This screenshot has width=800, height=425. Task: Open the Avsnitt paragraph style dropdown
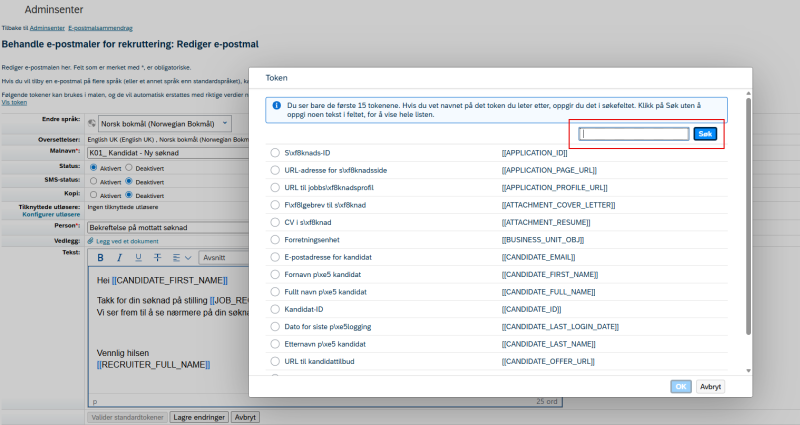click(223, 258)
